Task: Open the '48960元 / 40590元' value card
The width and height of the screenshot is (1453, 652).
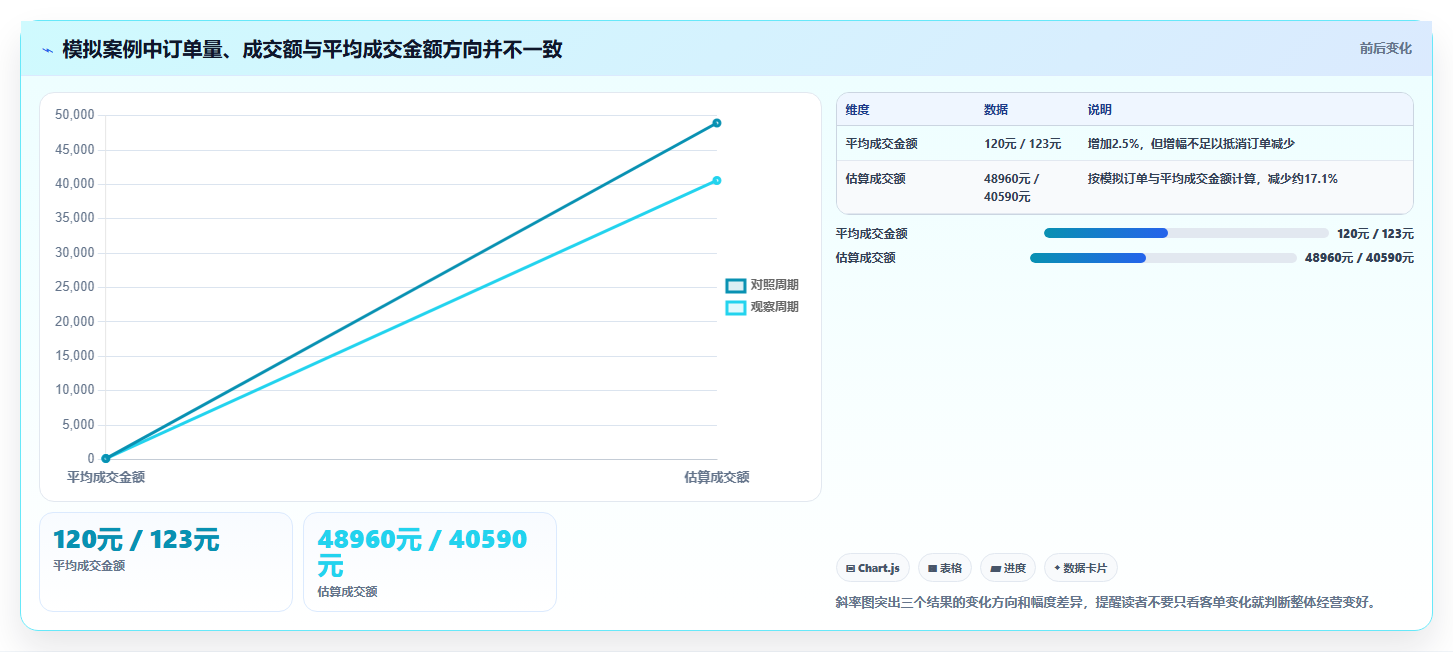Action: tap(430, 561)
